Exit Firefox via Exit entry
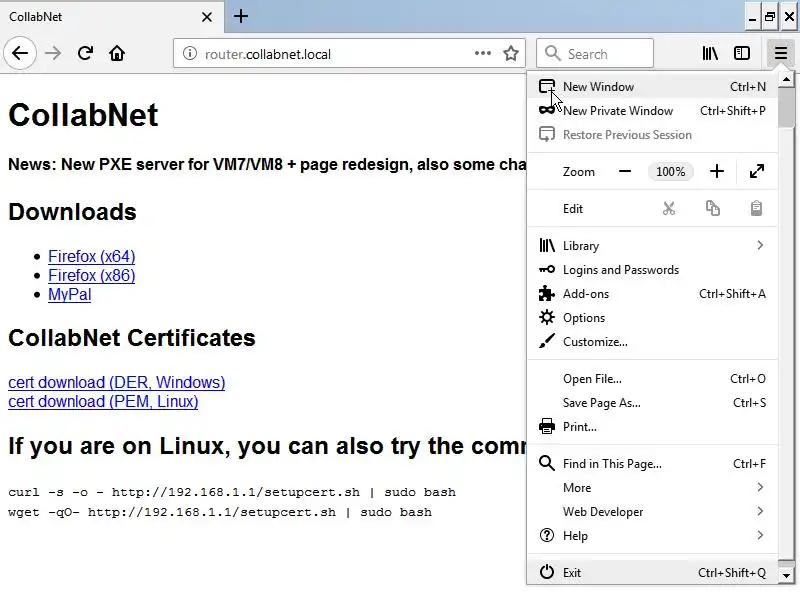800x600 pixels. (x=653, y=572)
